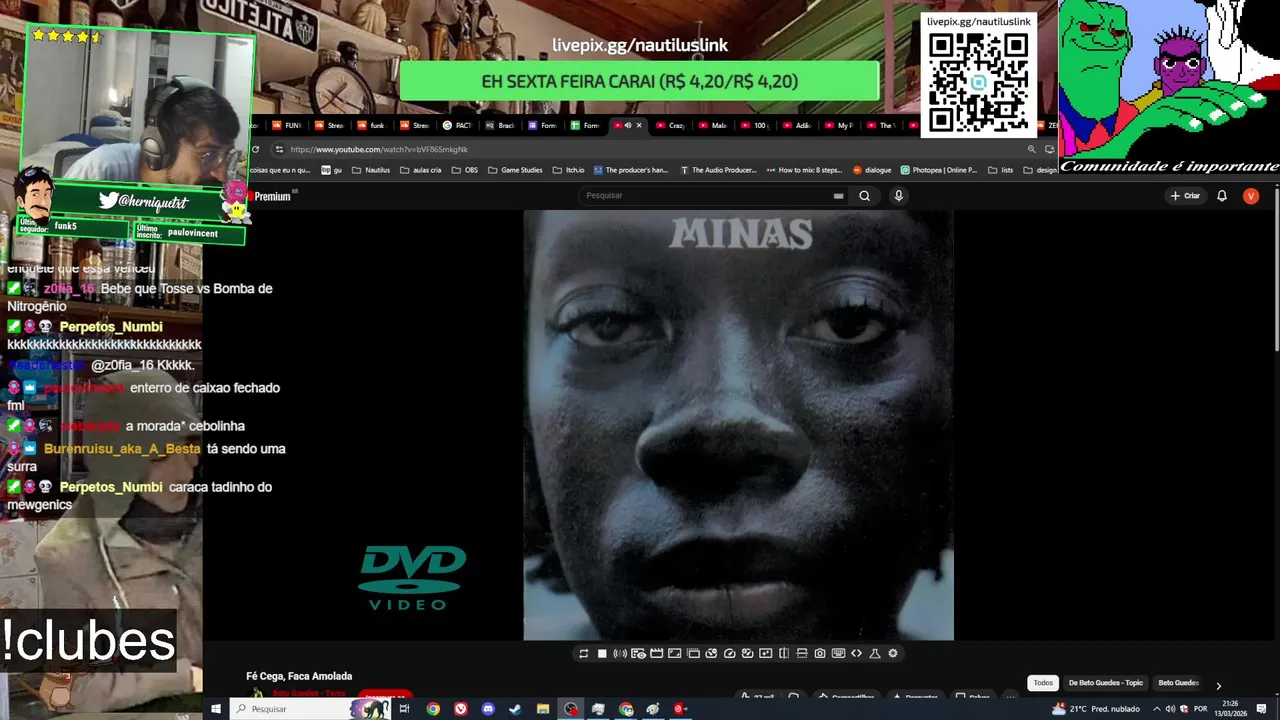Click the code brackets icon below video

[x=856, y=653]
